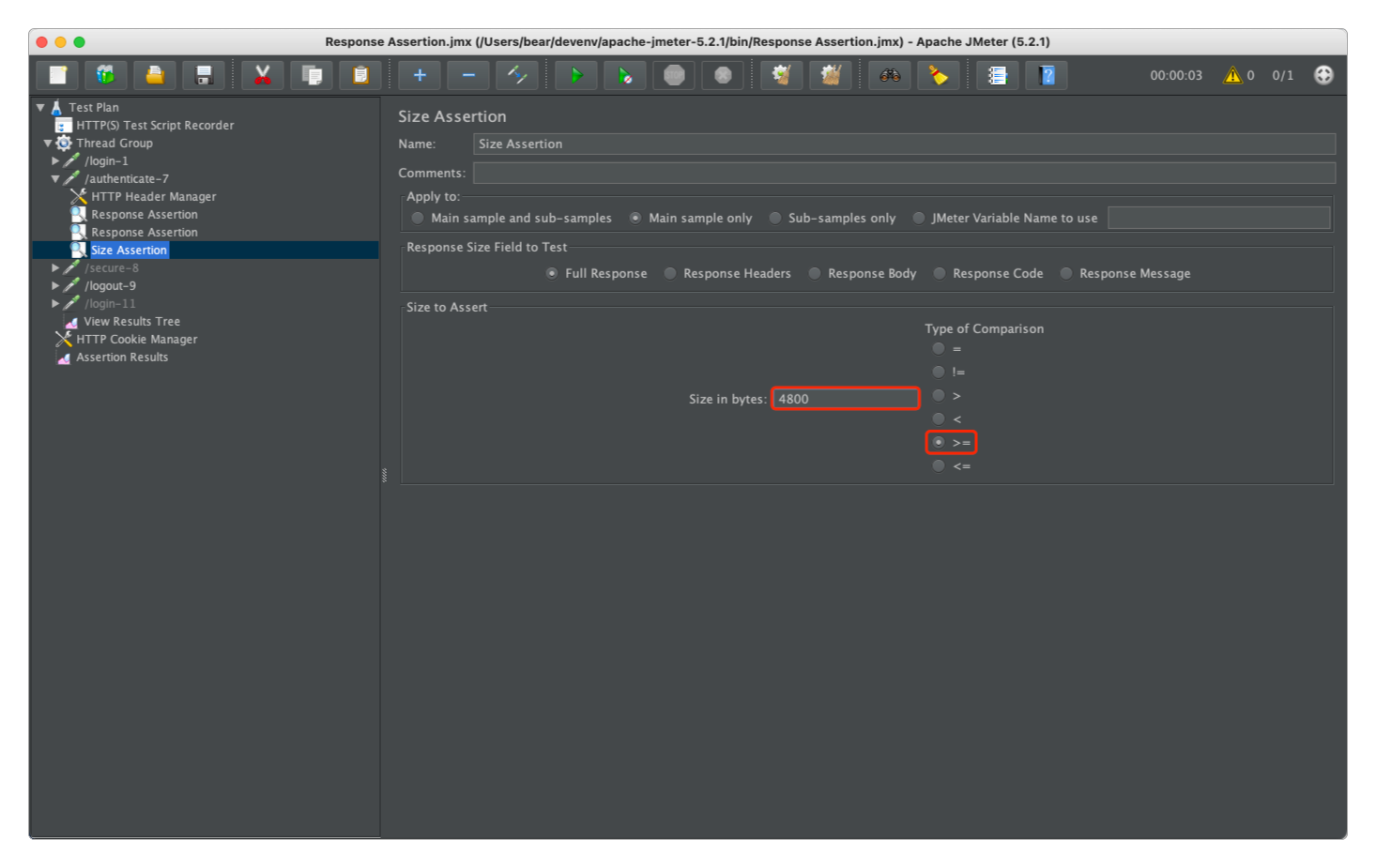Click the Stop test icon
This screenshot has width=1376, height=868.
pyautogui.click(x=674, y=75)
